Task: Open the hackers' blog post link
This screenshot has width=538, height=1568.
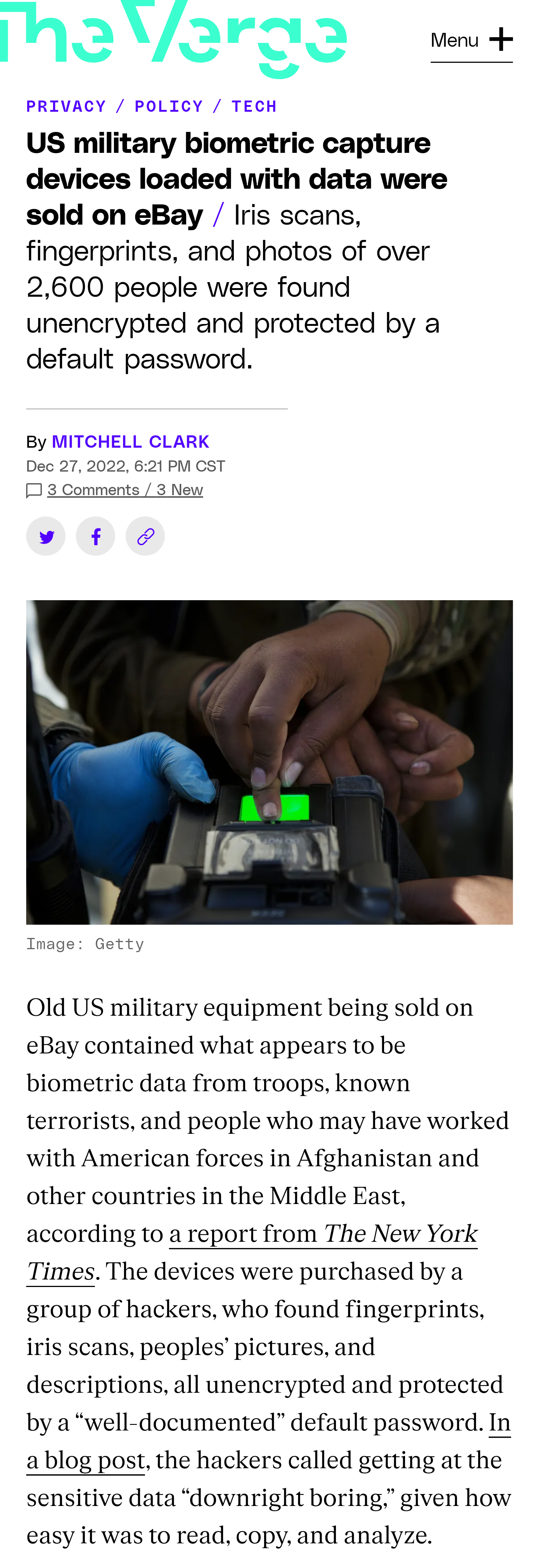Action: coord(85,1460)
